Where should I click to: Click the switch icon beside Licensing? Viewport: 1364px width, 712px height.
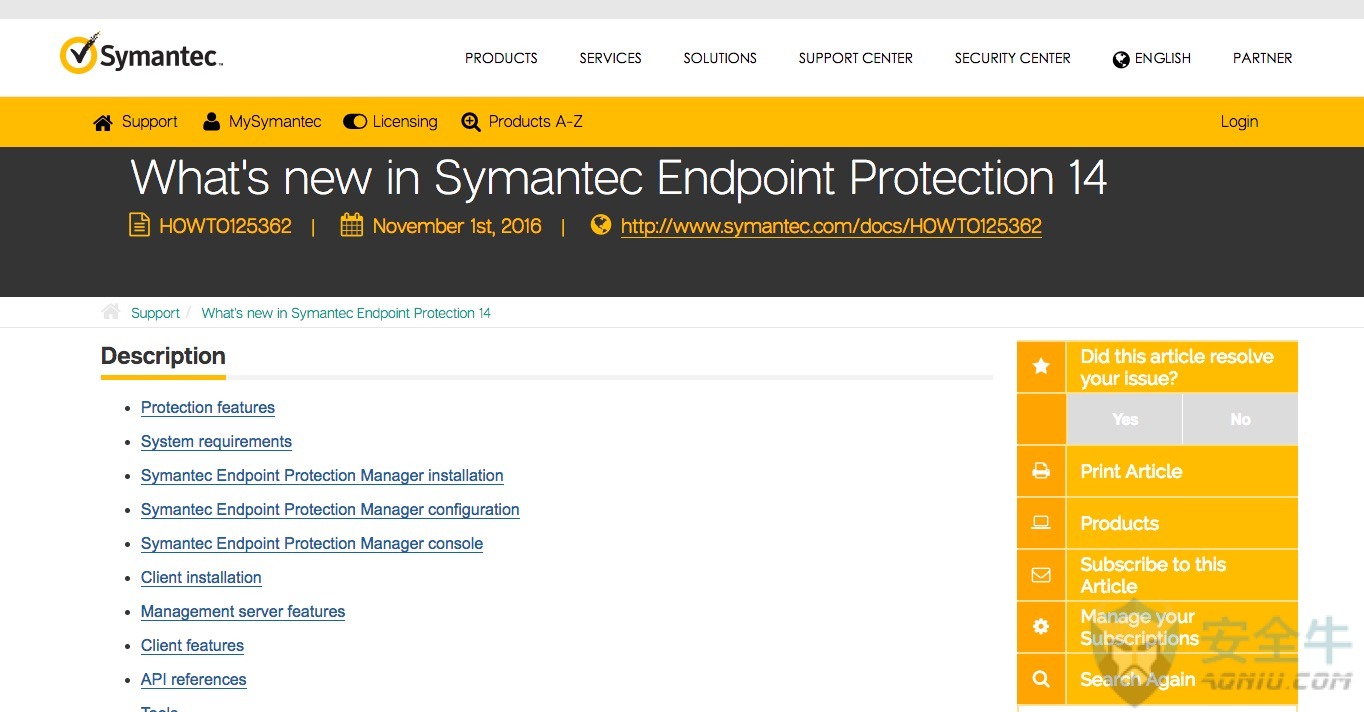pos(355,122)
